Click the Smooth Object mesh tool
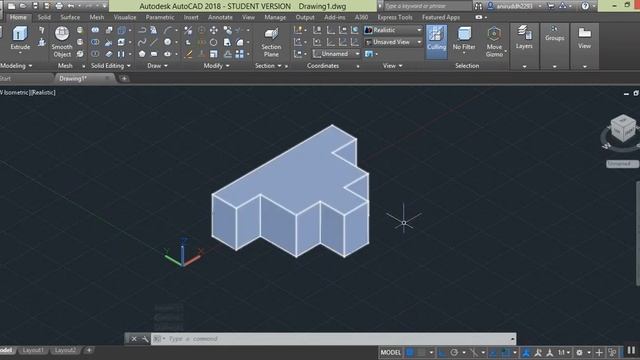This screenshot has width=640, height=360. 62,42
